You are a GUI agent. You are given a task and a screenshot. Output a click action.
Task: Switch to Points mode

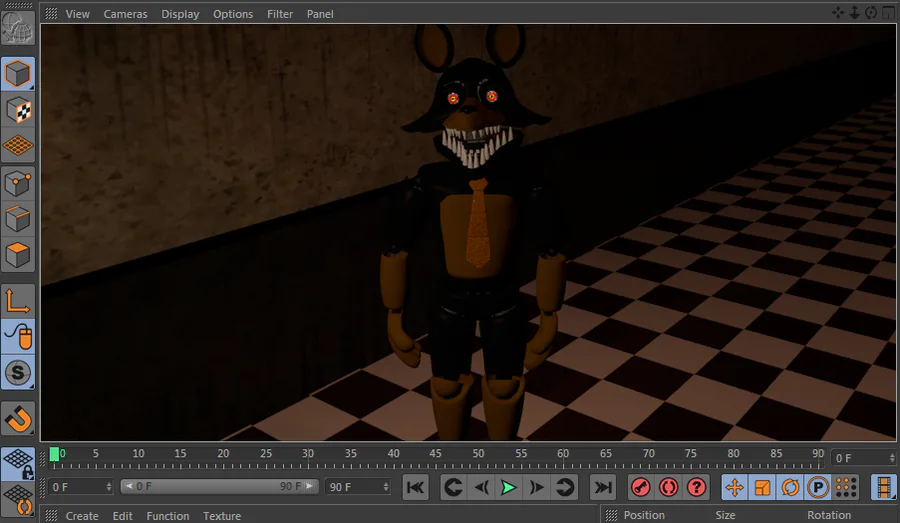point(18,184)
